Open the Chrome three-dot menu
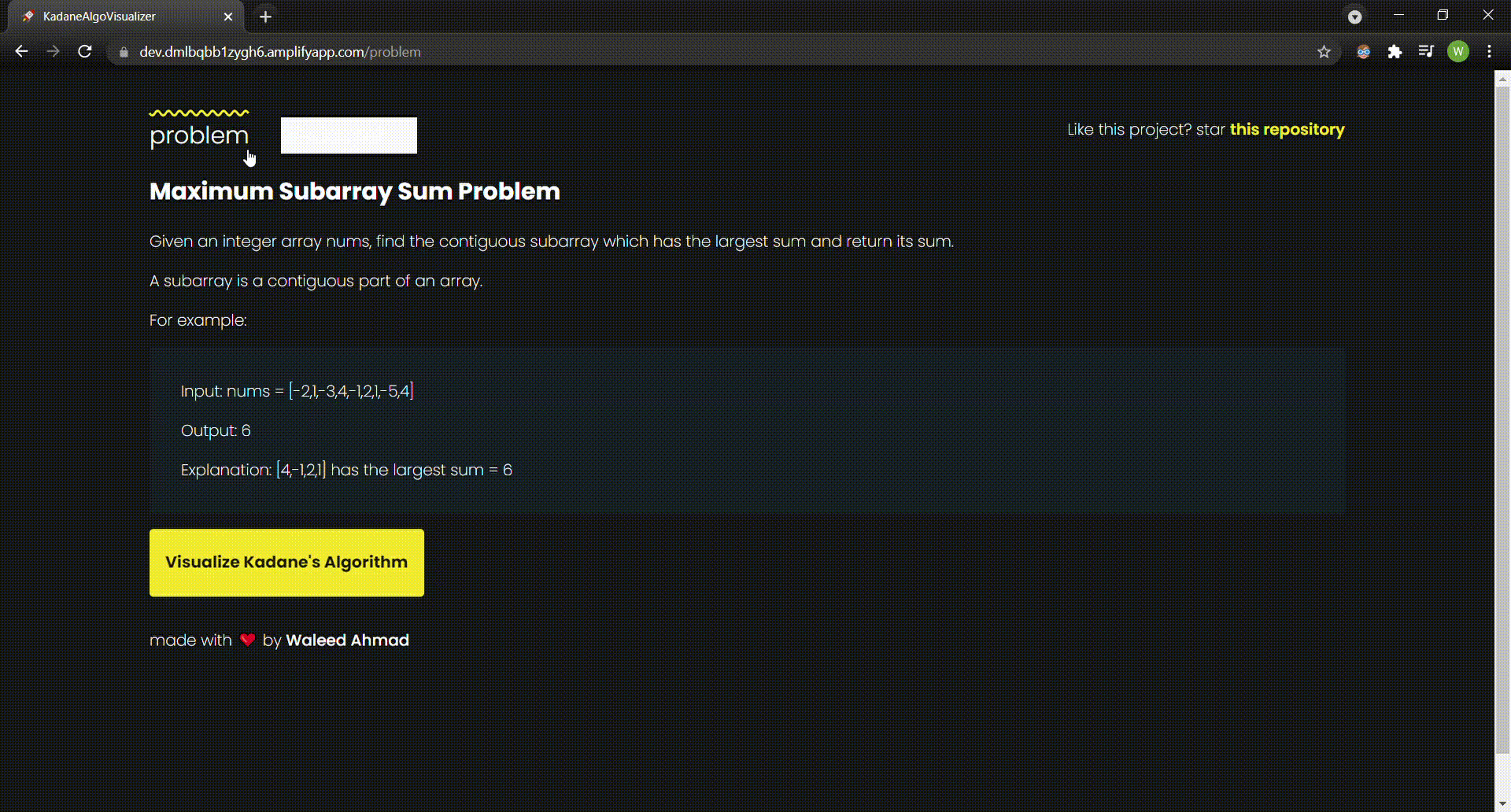Screen dimensions: 1511x812 point(1489,52)
